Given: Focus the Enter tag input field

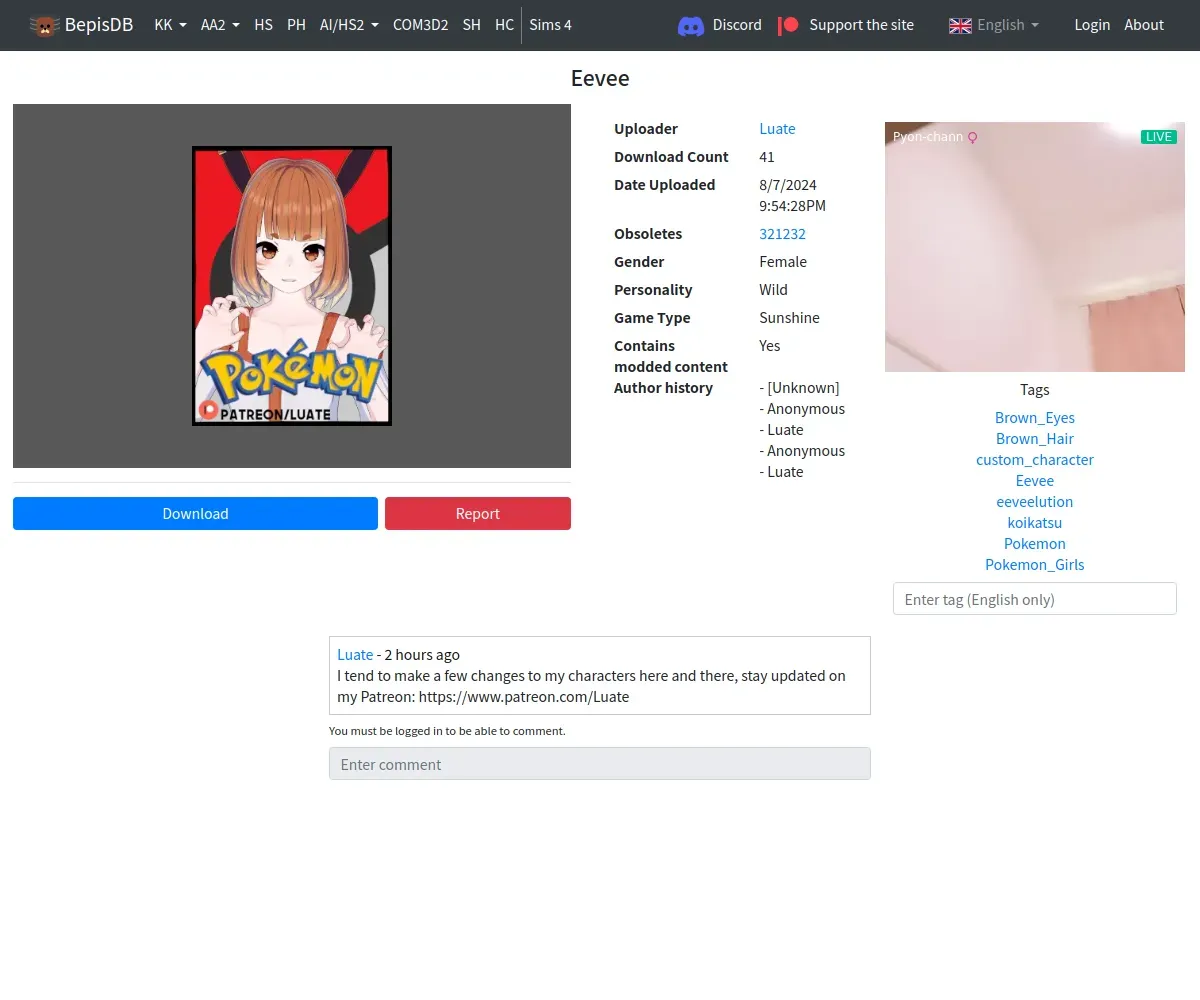Looking at the screenshot, I should pyautogui.click(x=1035, y=599).
